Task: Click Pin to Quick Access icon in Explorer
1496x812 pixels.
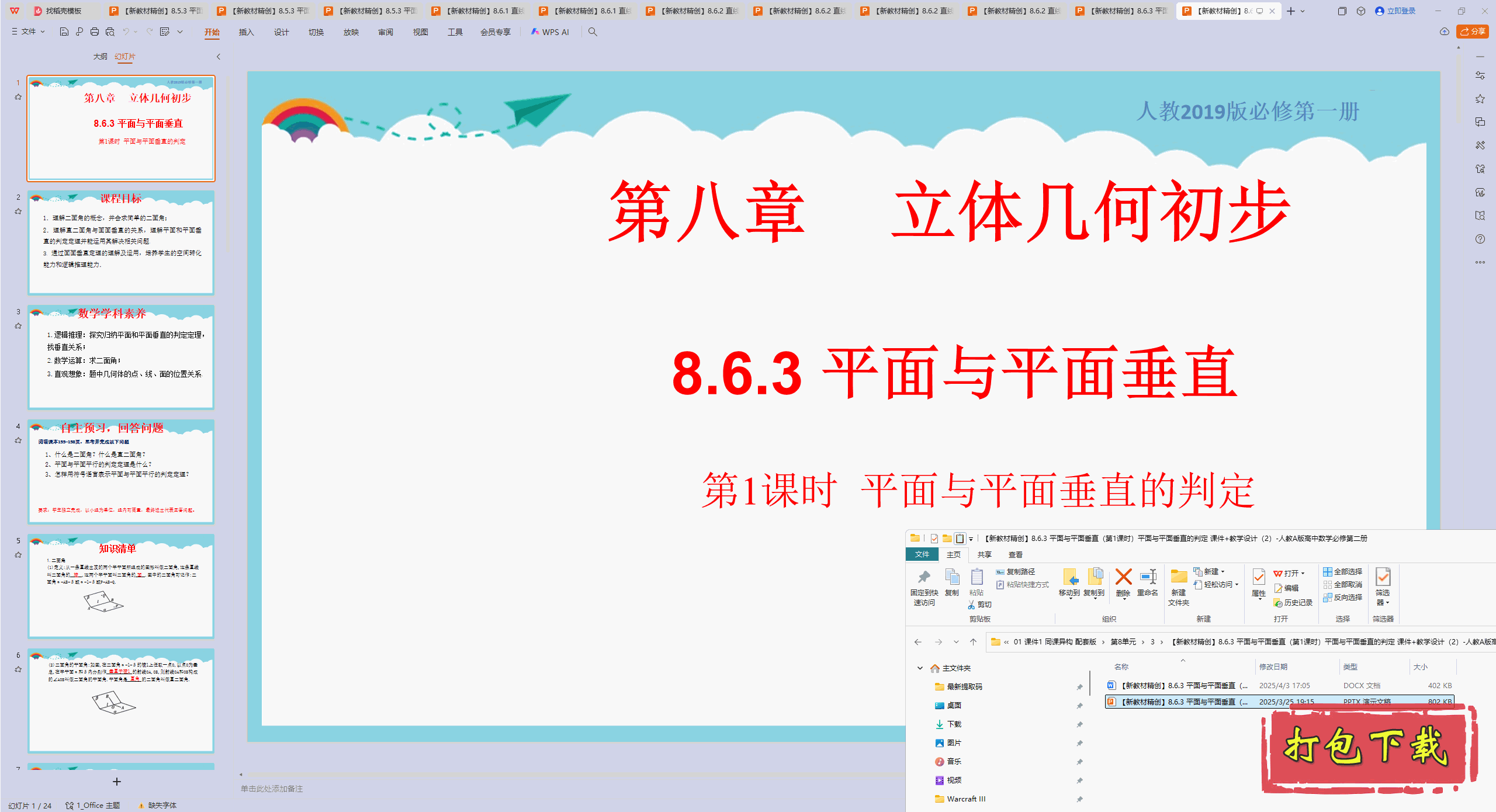Action: (924, 577)
